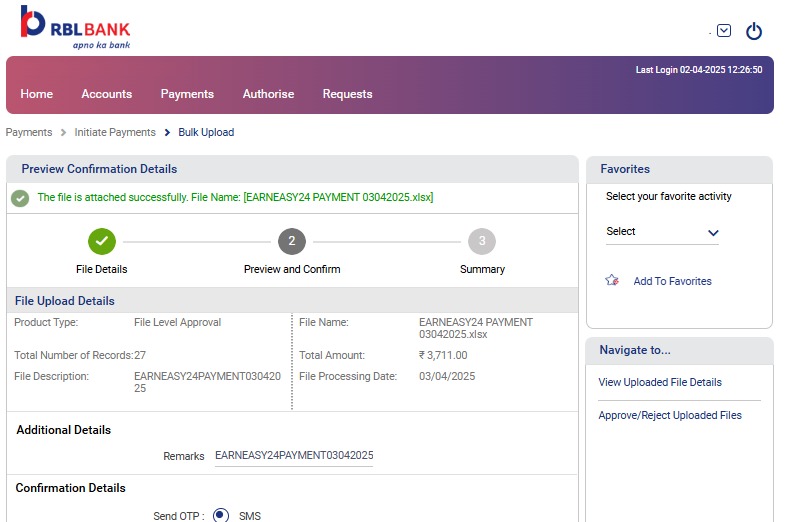Click the power logout icon

[753, 31]
